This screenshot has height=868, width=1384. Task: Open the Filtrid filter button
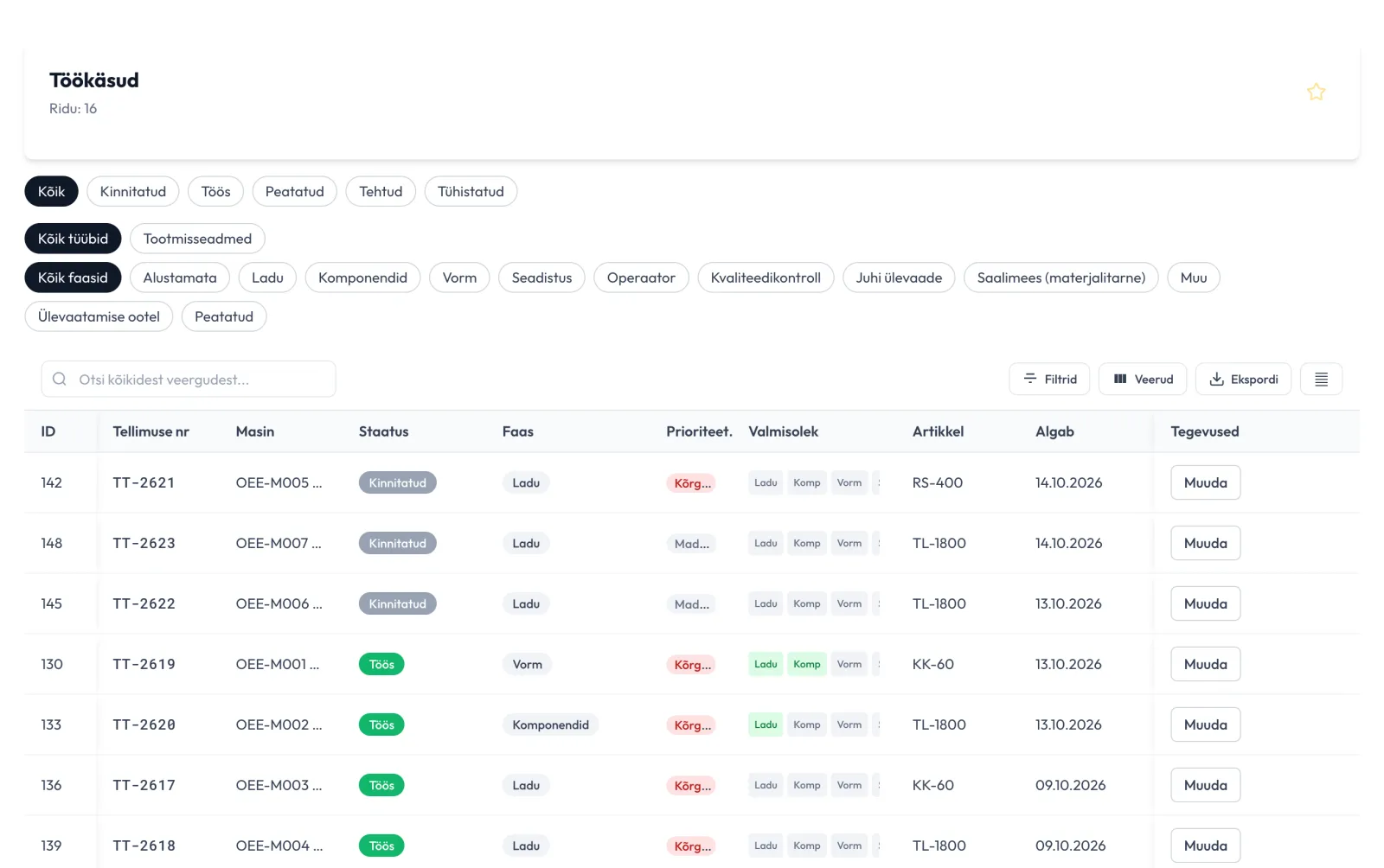1049,379
